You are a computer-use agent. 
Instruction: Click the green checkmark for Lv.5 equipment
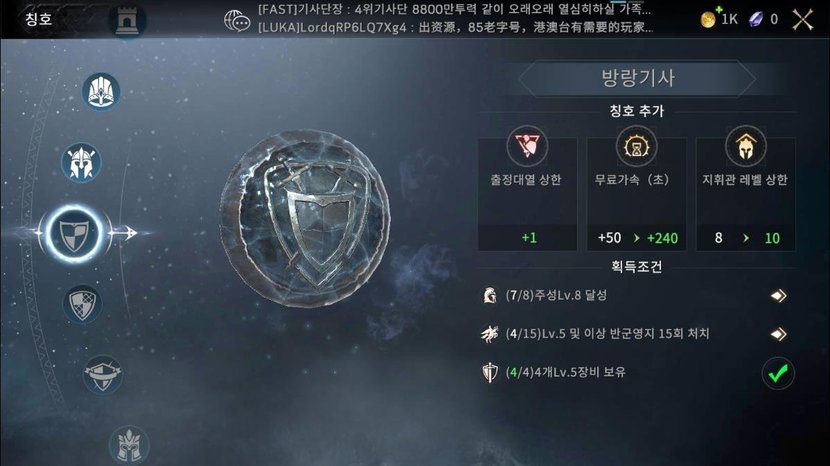pos(778,373)
